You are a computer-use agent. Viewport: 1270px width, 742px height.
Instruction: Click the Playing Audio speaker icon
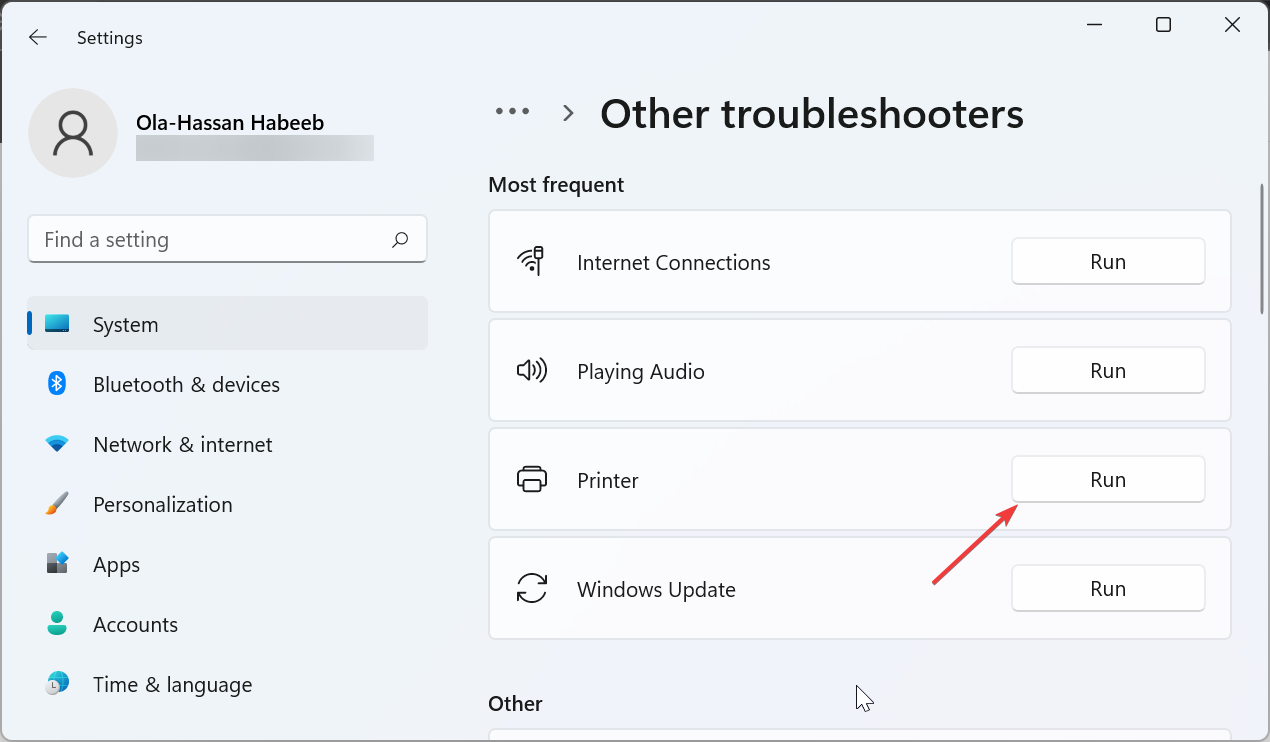click(x=531, y=371)
